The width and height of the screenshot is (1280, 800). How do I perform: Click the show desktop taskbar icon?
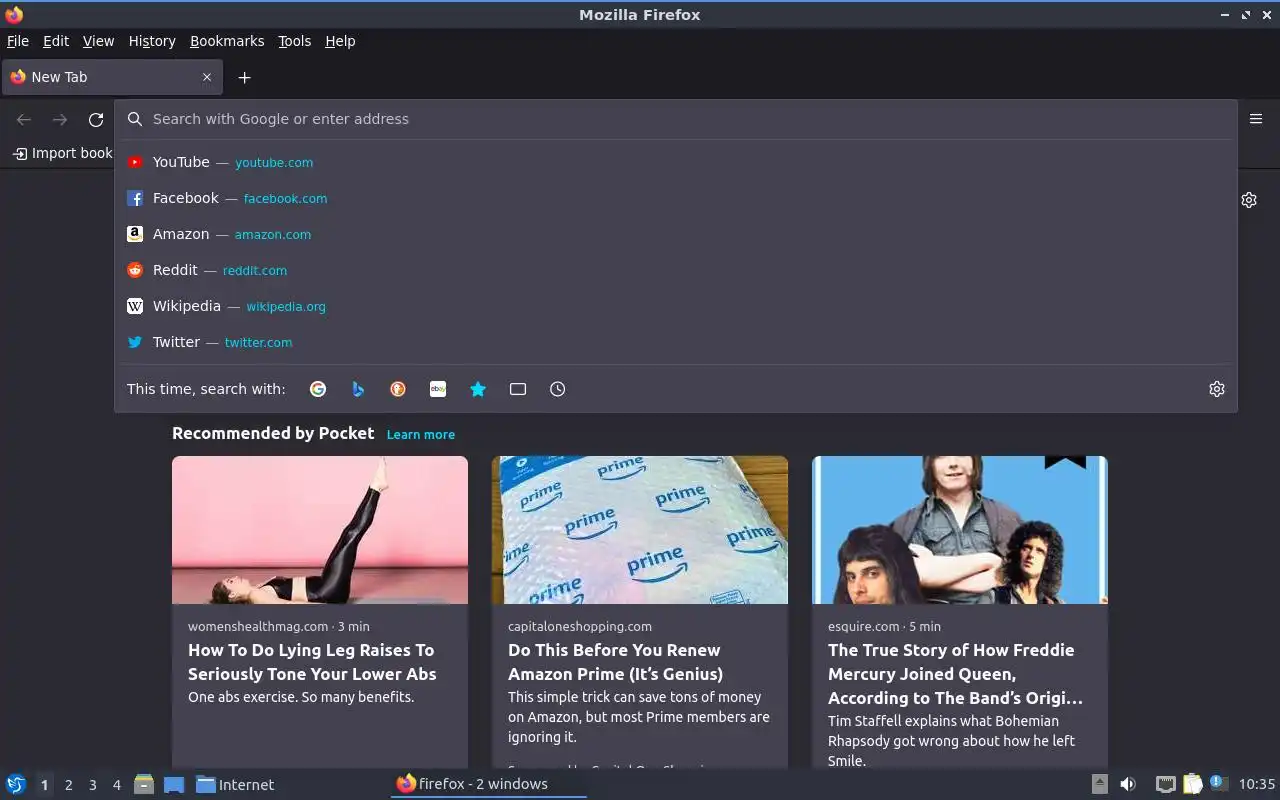(x=174, y=785)
